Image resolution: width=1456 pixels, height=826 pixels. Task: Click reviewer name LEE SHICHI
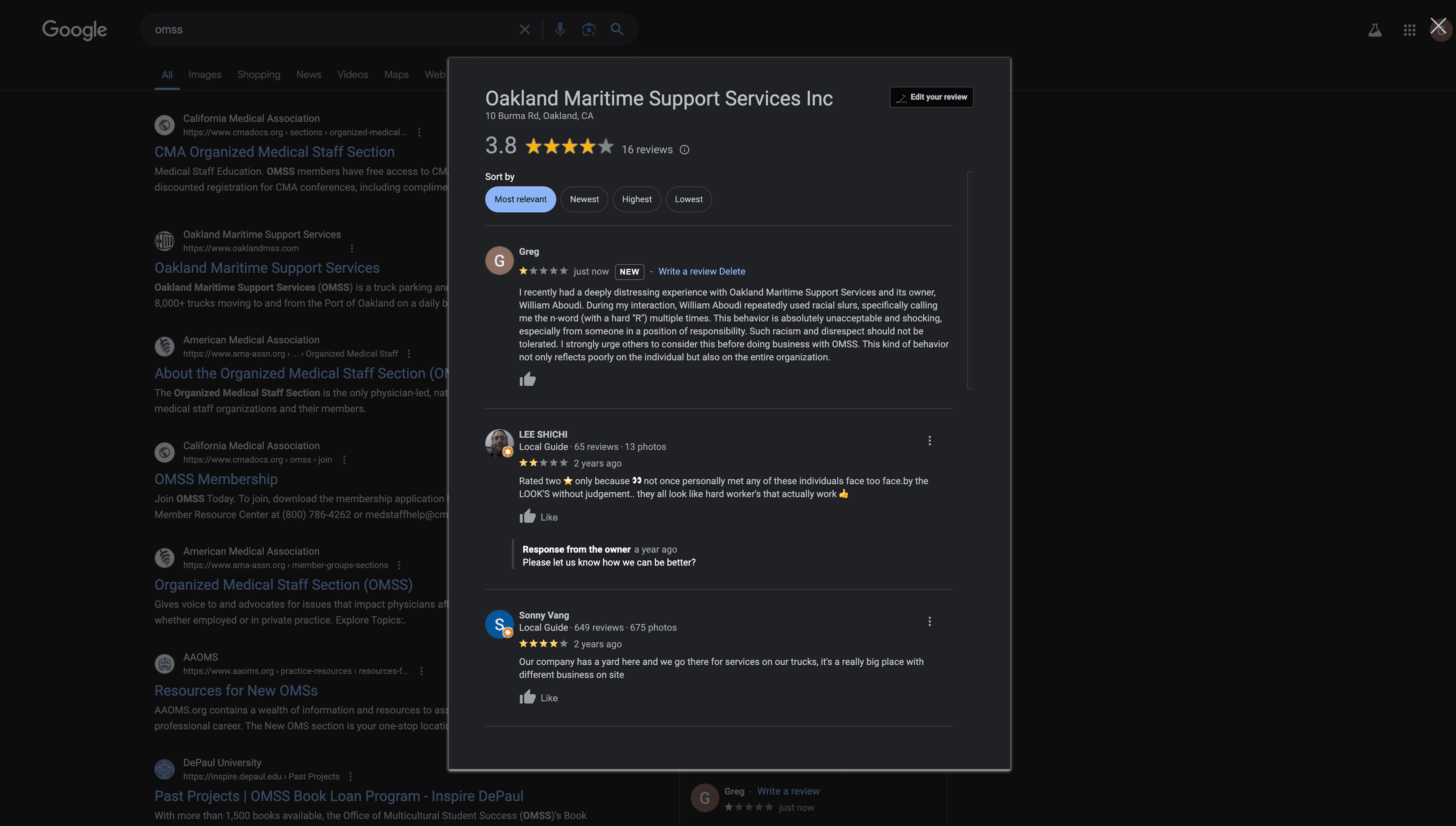[x=543, y=435]
